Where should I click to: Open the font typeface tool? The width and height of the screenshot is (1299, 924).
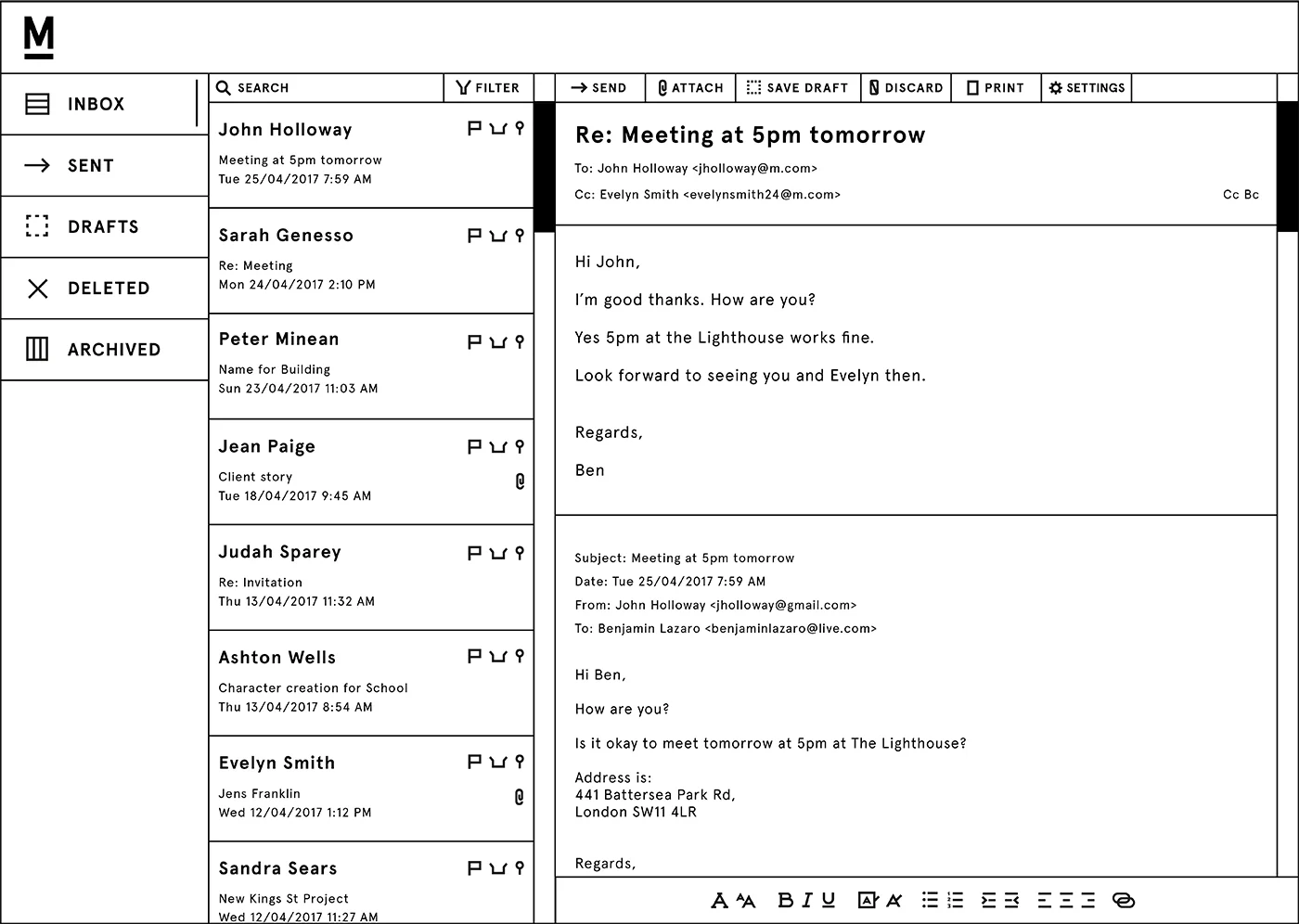(x=719, y=900)
